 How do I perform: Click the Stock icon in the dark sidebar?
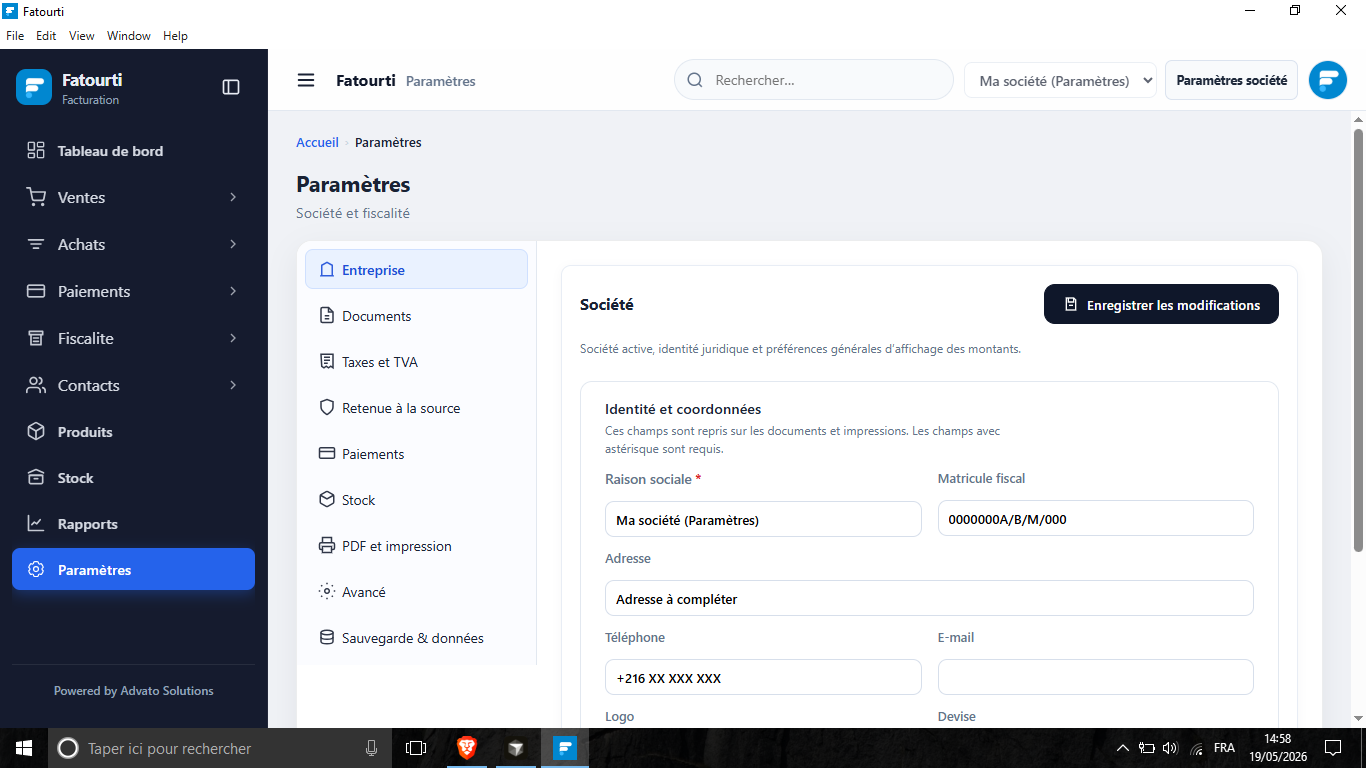pos(36,477)
